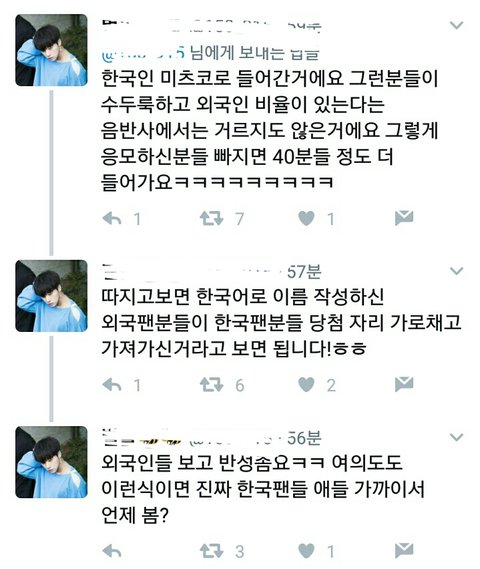
Task: Send the last tweet via envelope icon
Action: click(404, 550)
